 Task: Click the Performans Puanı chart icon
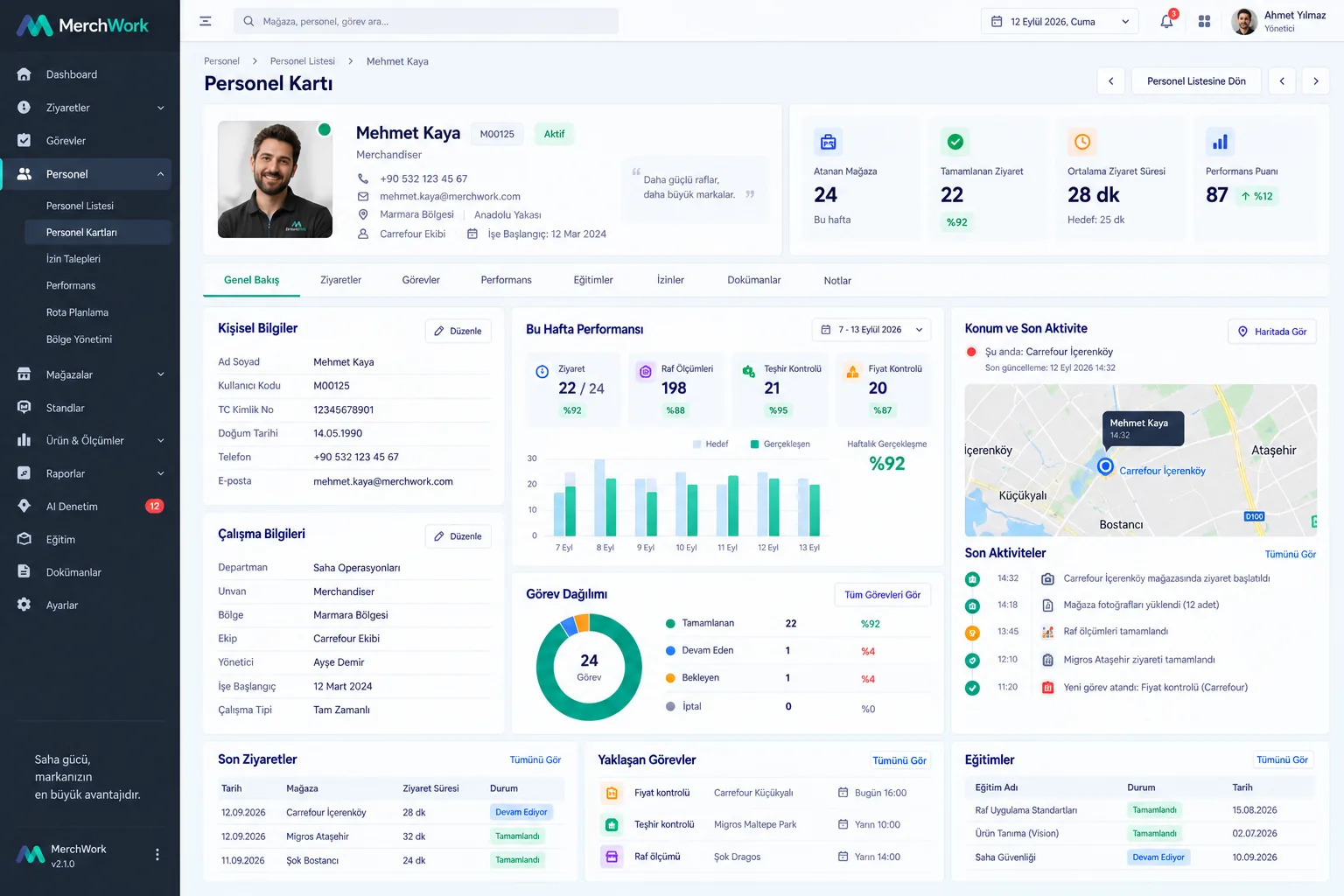1220,142
